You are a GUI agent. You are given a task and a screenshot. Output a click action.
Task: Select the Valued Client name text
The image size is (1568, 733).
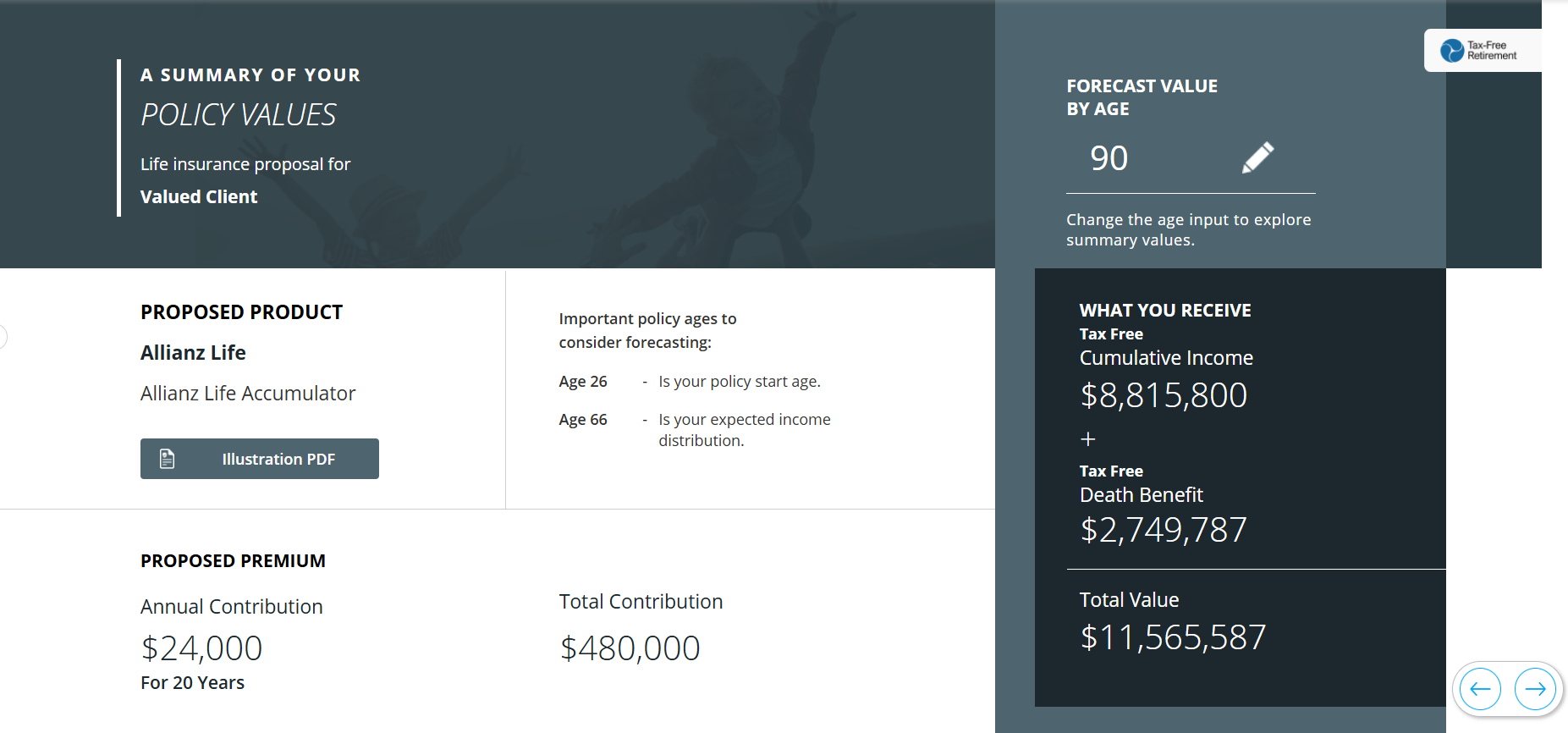coord(199,197)
